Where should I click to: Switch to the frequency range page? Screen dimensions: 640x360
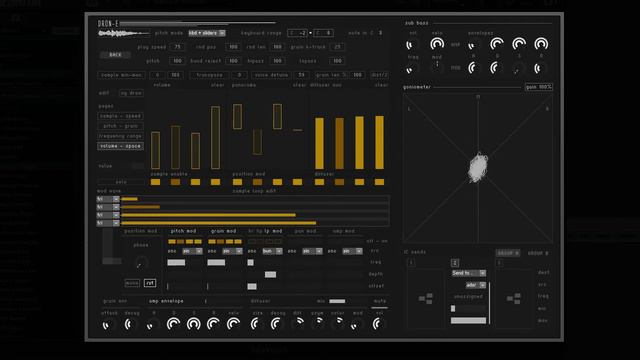[120, 136]
